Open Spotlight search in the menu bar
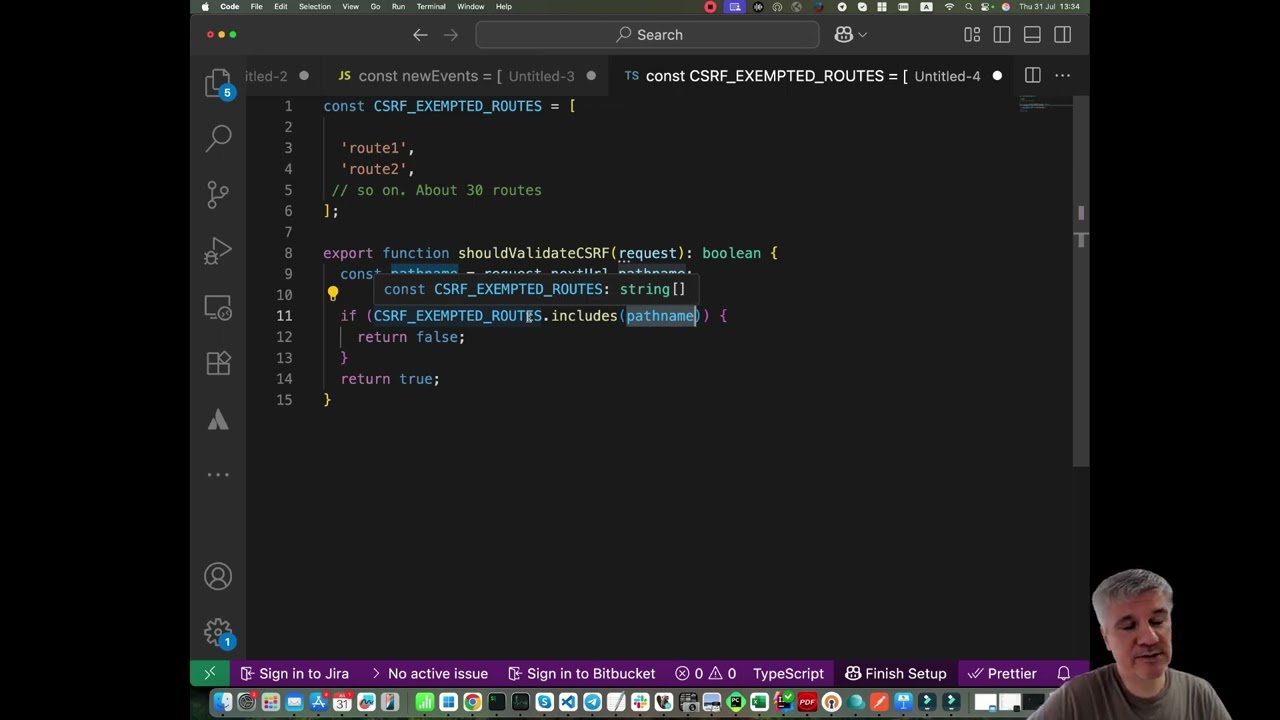This screenshot has height=720, width=1280. (x=969, y=7)
